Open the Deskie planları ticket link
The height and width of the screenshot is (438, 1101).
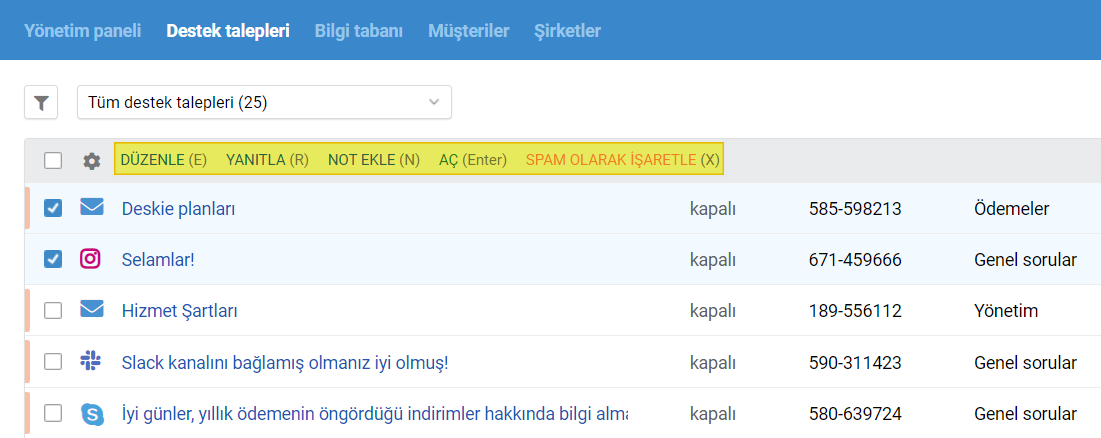178,208
